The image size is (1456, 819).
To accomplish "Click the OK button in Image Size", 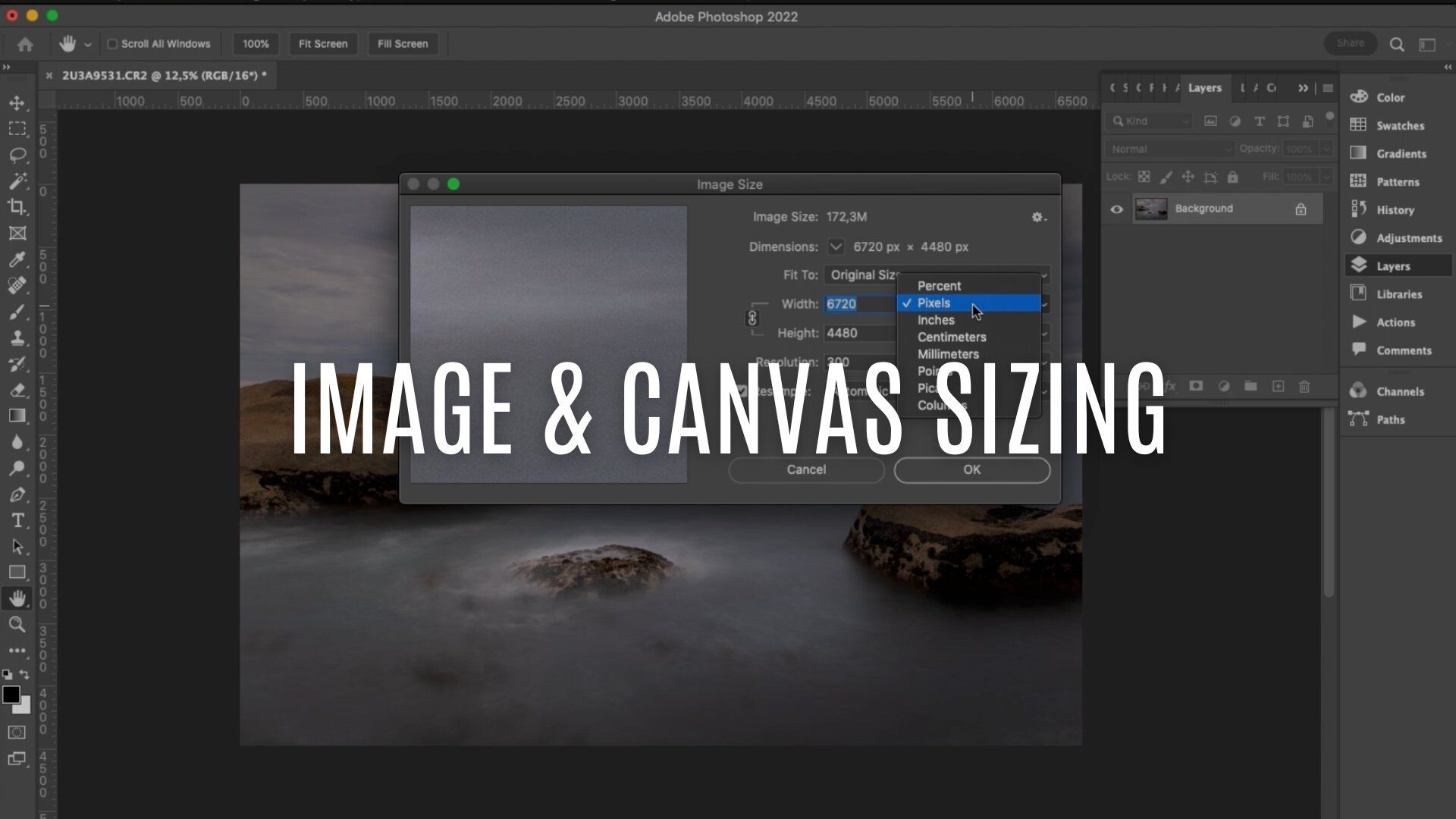I will click(x=971, y=469).
